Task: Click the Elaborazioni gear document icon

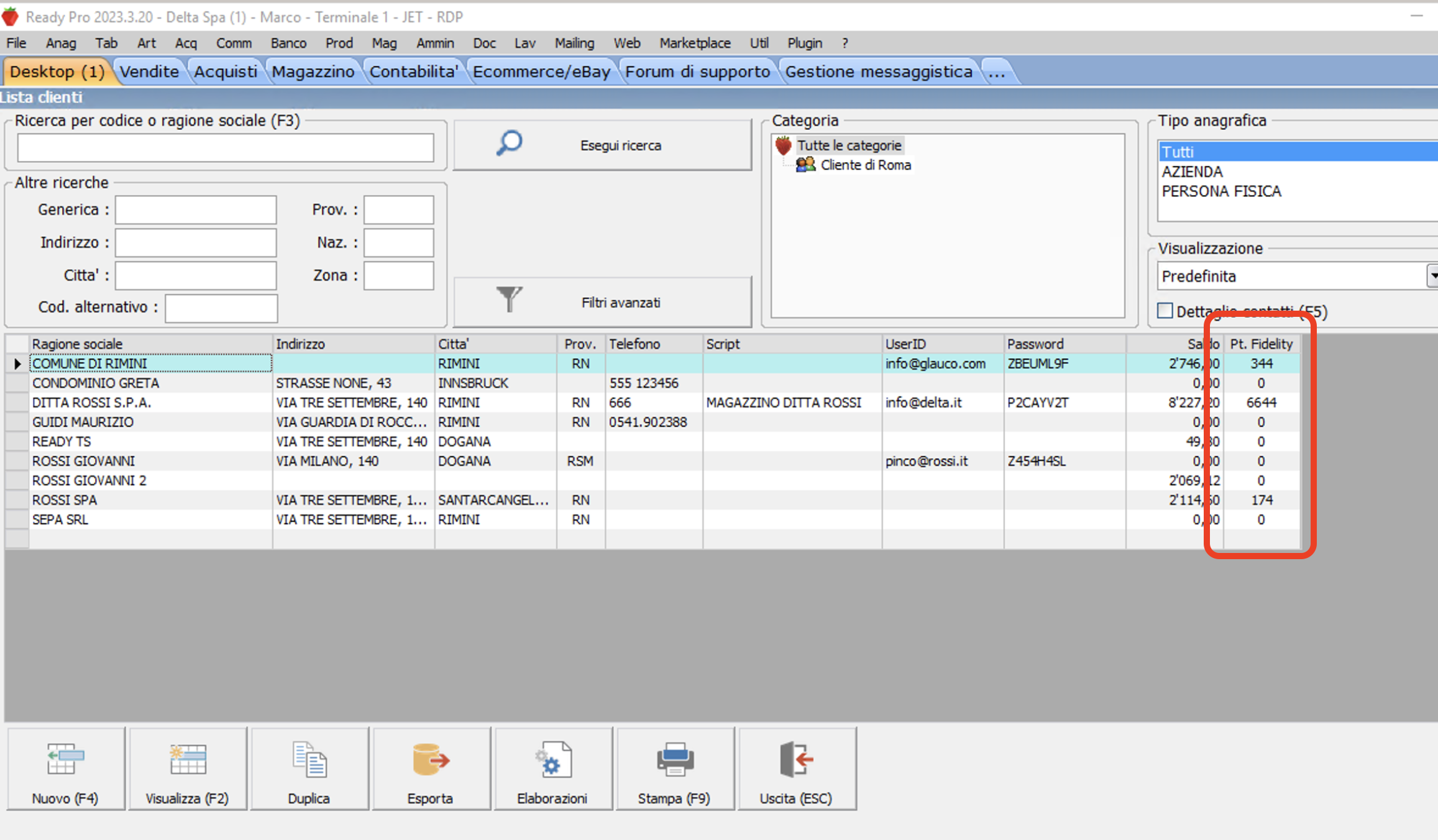Action: [552, 759]
